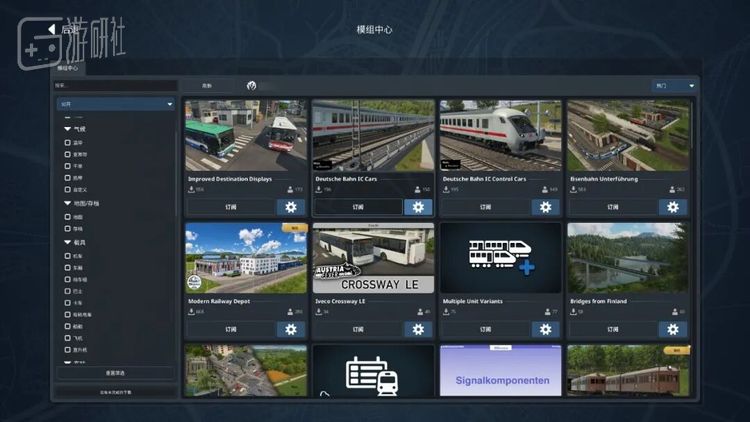Viewport: 750px width, 422px height.
Task: Click subscriber icon of Deutsche Bahn IC Cars
Action: pyautogui.click(x=418, y=189)
